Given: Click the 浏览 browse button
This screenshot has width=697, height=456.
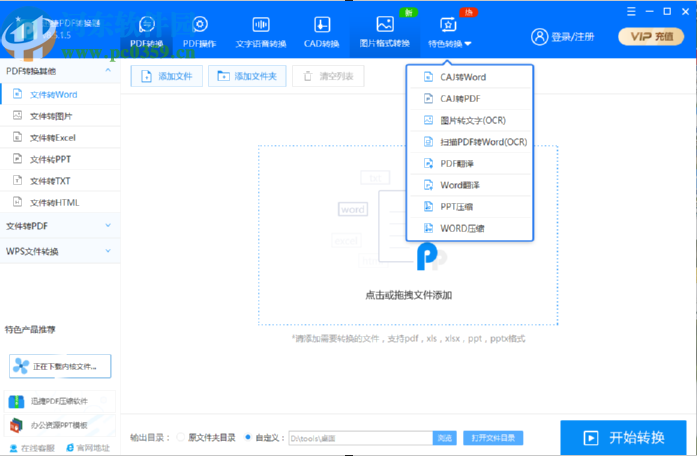Looking at the screenshot, I should pyautogui.click(x=445, y=438).
